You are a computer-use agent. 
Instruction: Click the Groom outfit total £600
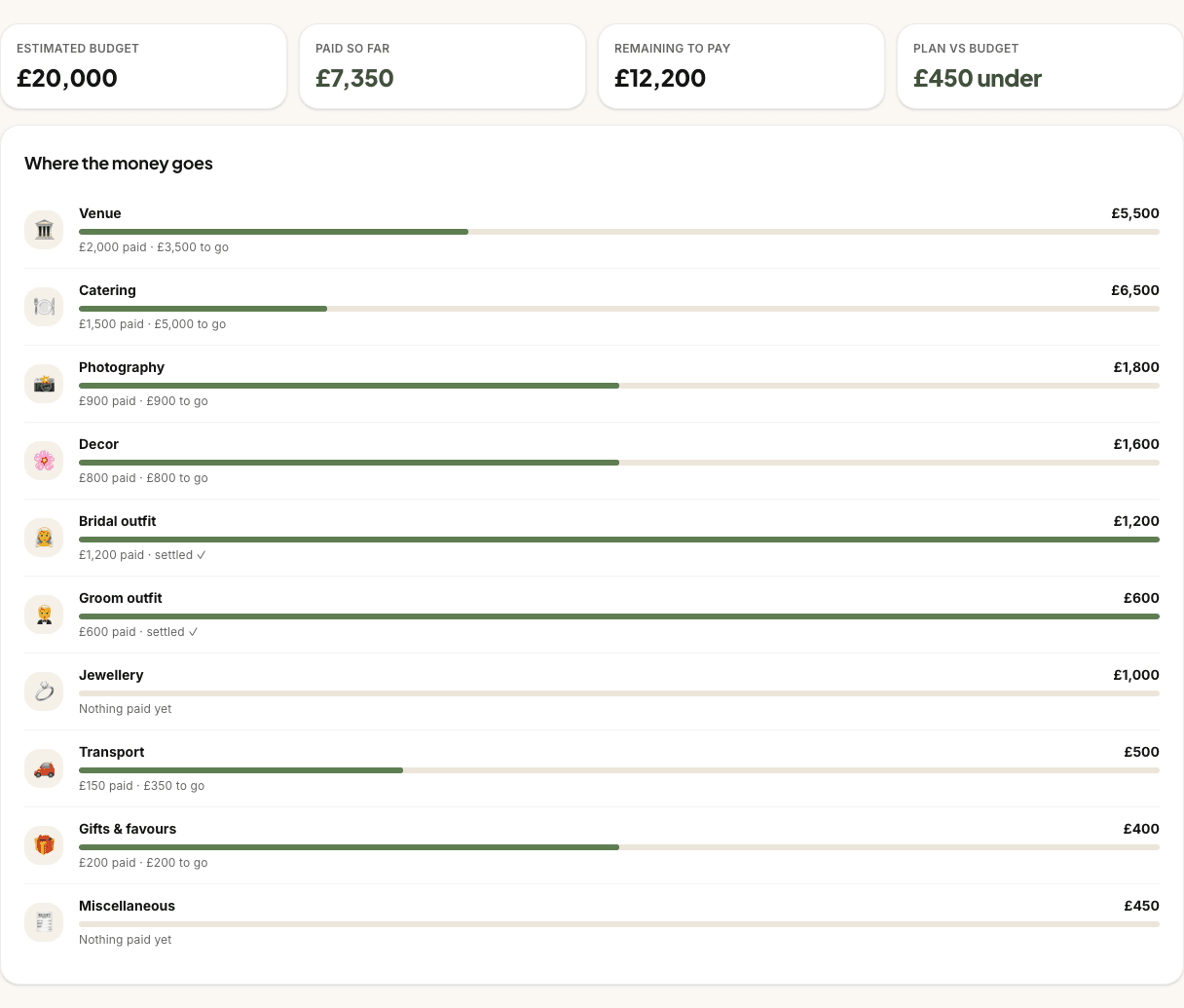point(1141,598)
